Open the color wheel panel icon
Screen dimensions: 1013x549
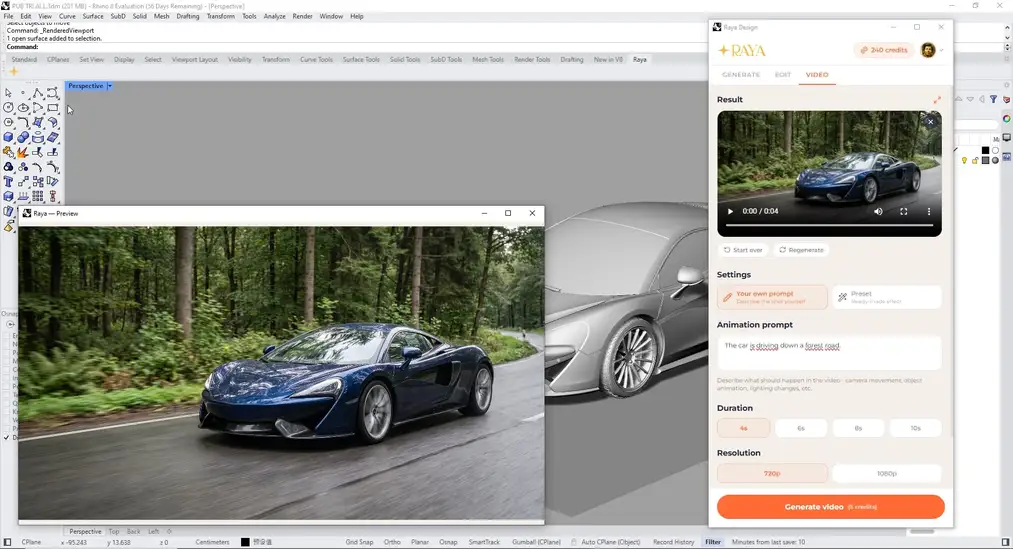point(1007,119)
